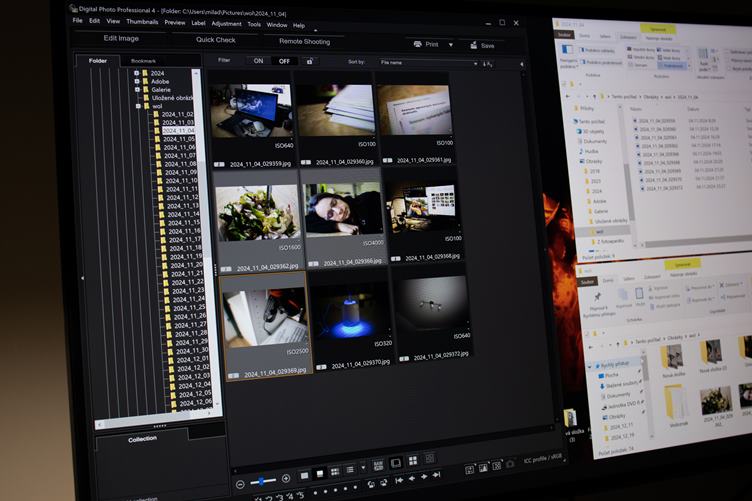Collapse the wol folder in tree
Viewport: 752px width, 501px height.
tap(139, 106)
